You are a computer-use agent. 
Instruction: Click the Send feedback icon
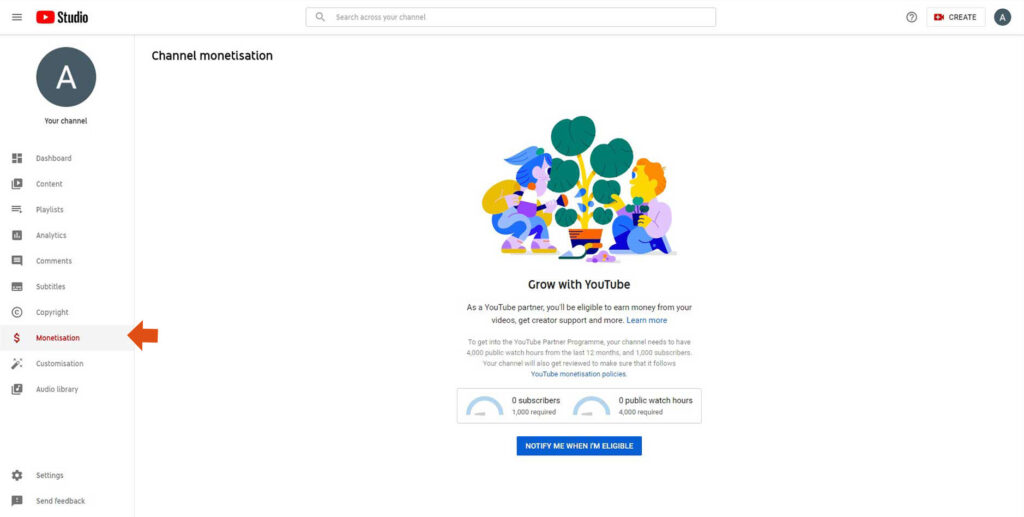pos(17,501)
